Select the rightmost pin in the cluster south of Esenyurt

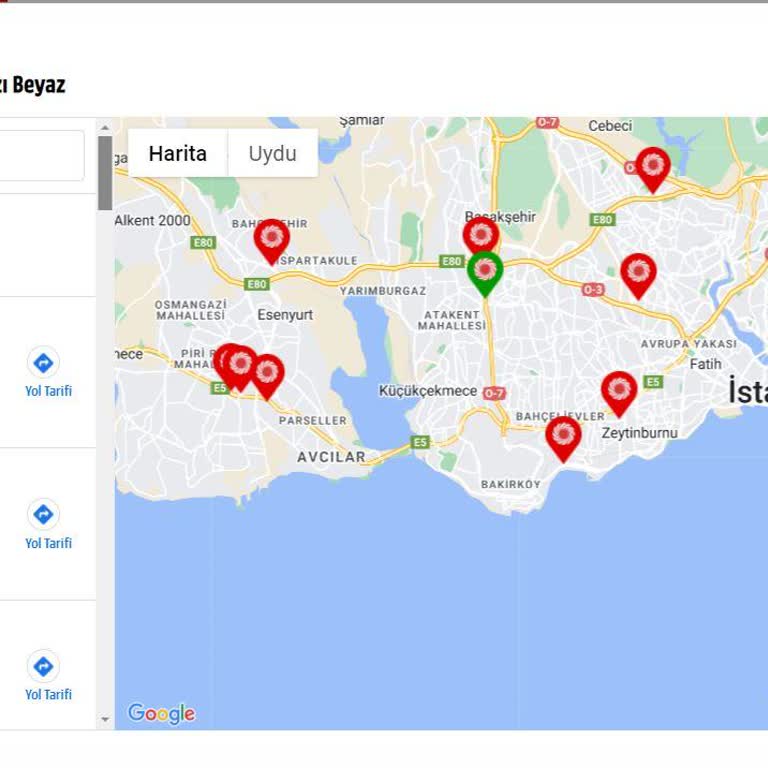point(266,374)
